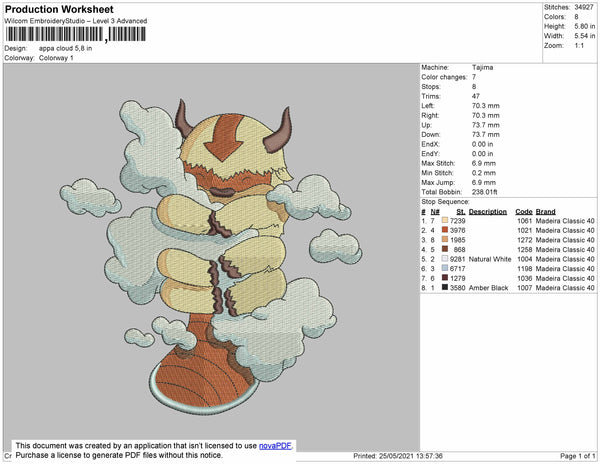Click the height value '5.80 in'

pyautogui.click(x=585, y=26)
